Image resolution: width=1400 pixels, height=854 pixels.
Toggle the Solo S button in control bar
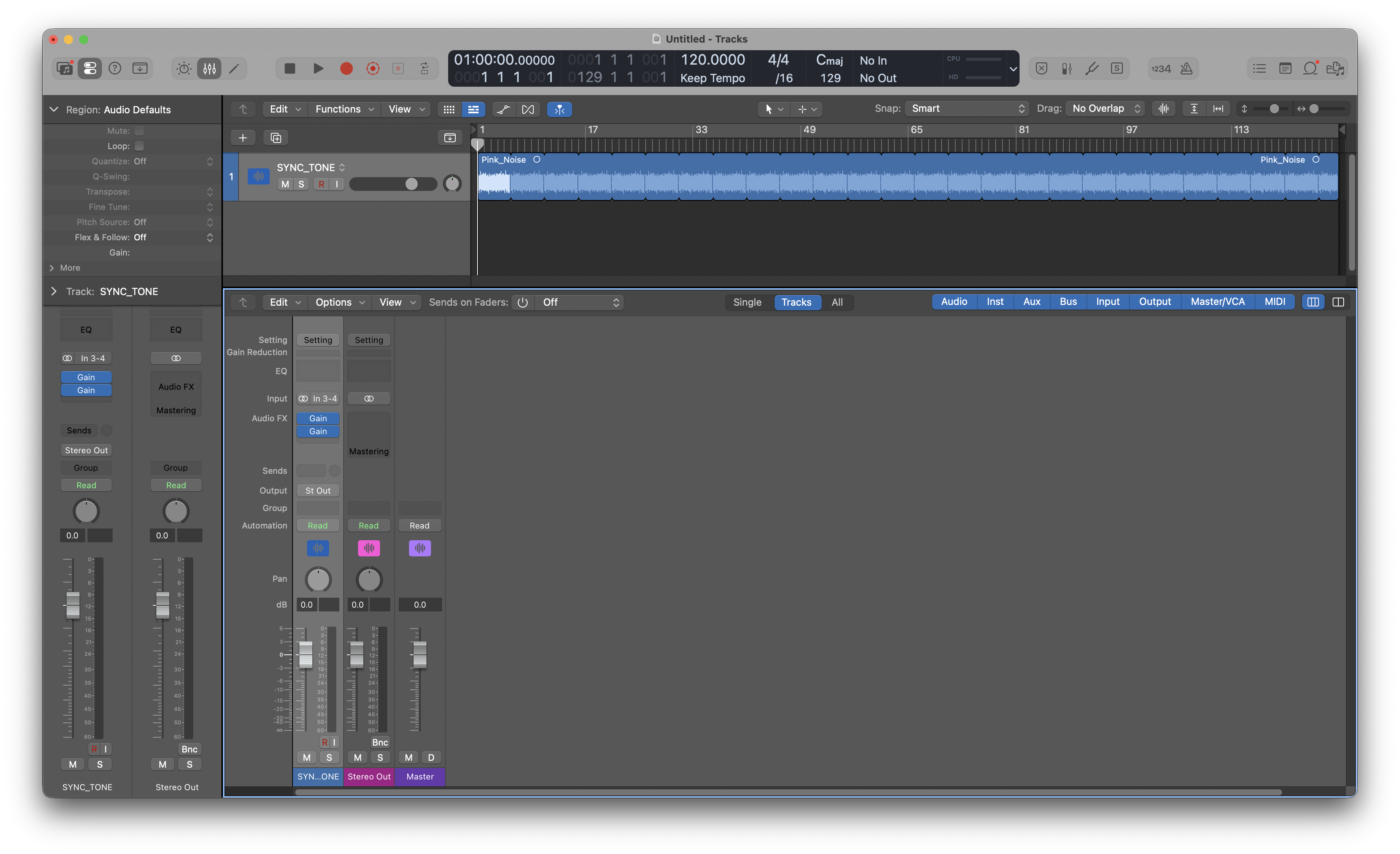click(x=1117, y=69)
